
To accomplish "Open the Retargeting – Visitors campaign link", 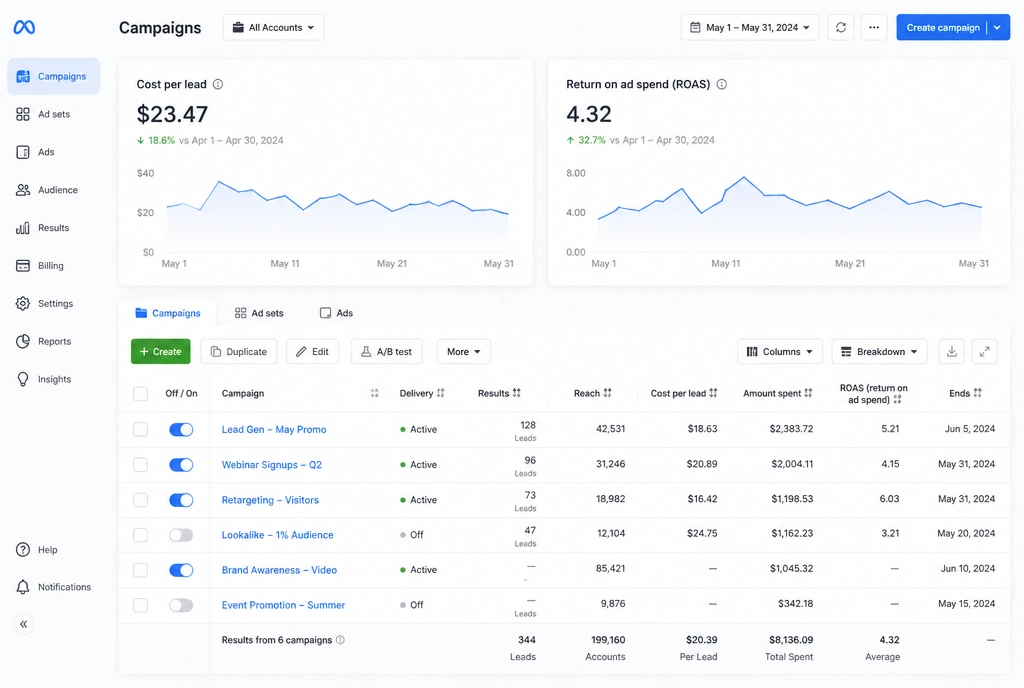I will coord(270,500).
